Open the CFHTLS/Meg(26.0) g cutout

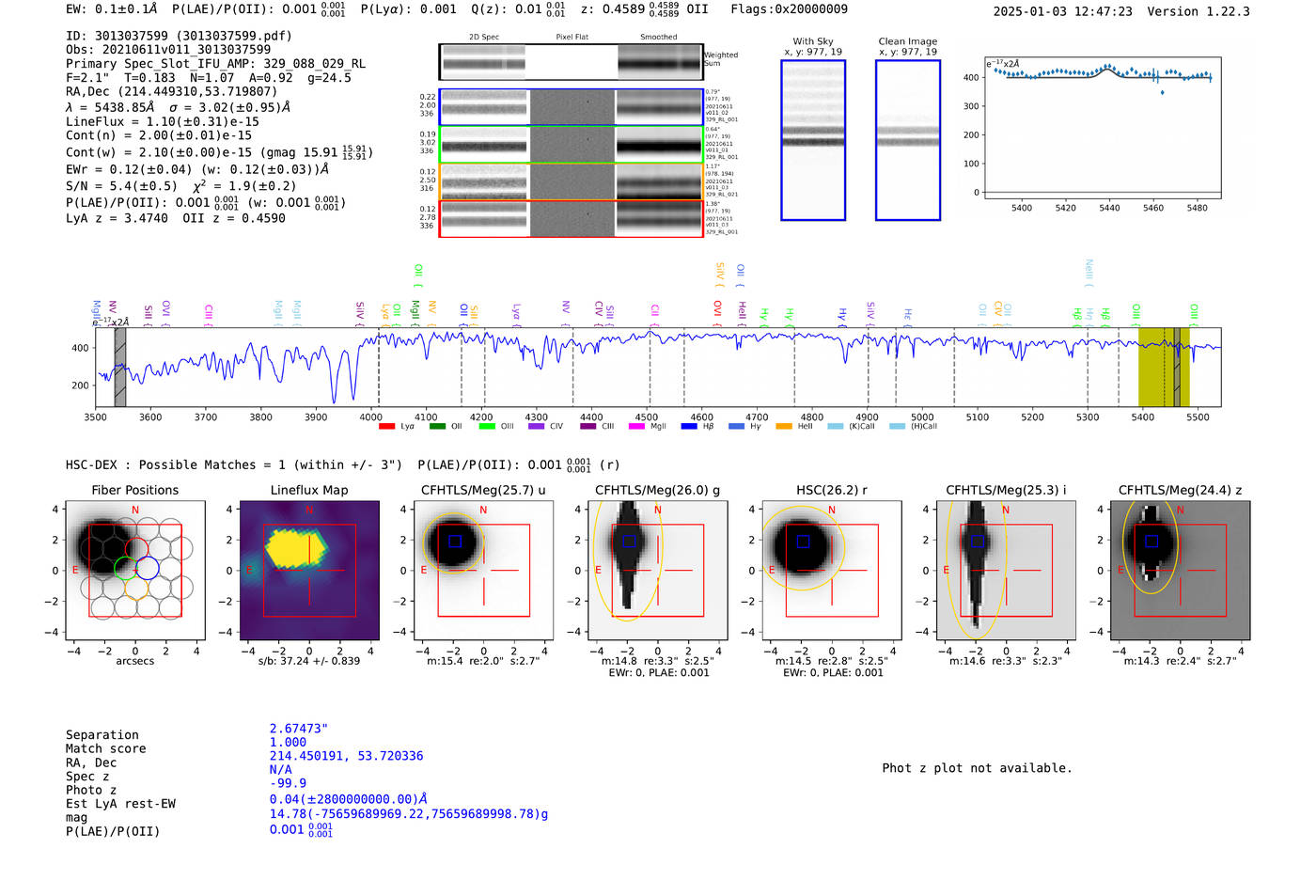coord(658,571)
